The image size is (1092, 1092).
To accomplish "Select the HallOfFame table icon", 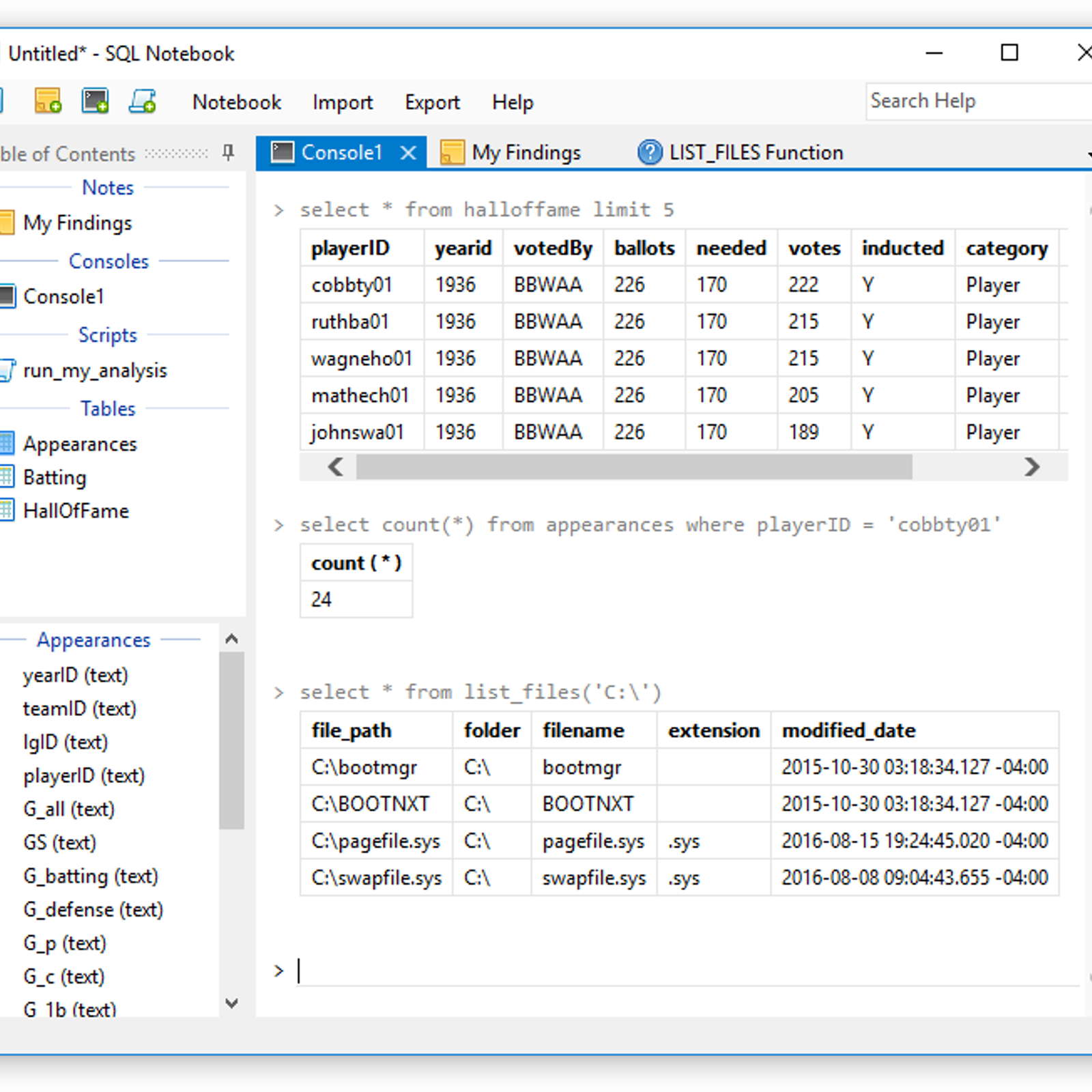I will (x=6, y=510).
